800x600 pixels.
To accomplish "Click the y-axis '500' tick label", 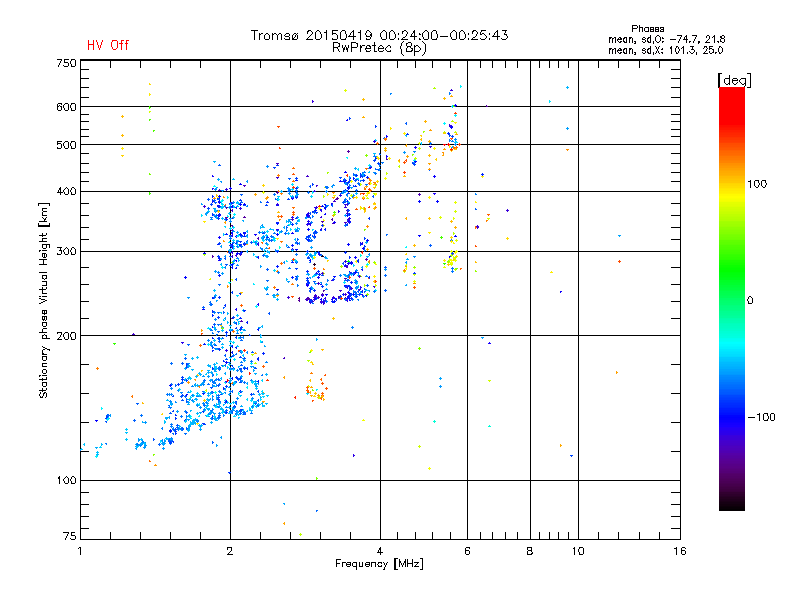I will [66, 145].
